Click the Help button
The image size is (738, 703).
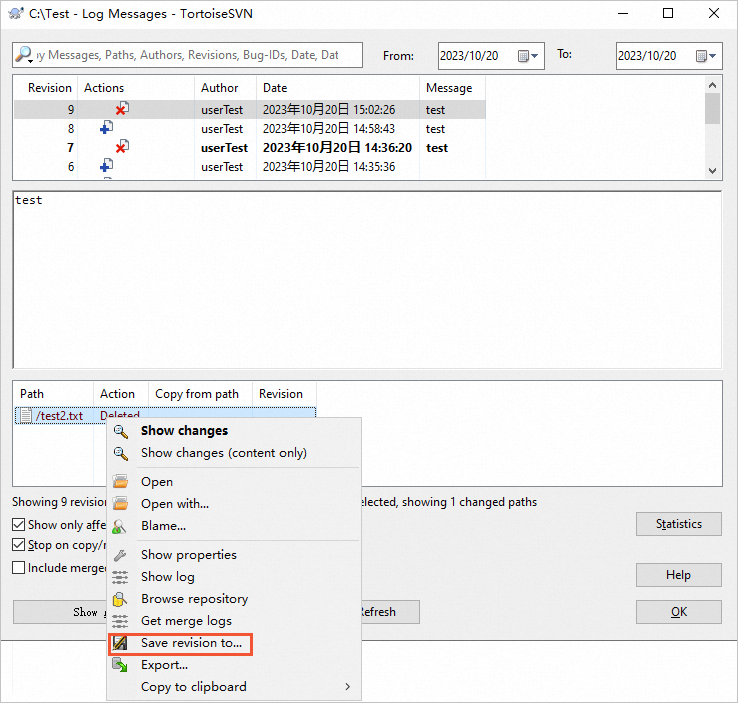click(x=679, y=575)
